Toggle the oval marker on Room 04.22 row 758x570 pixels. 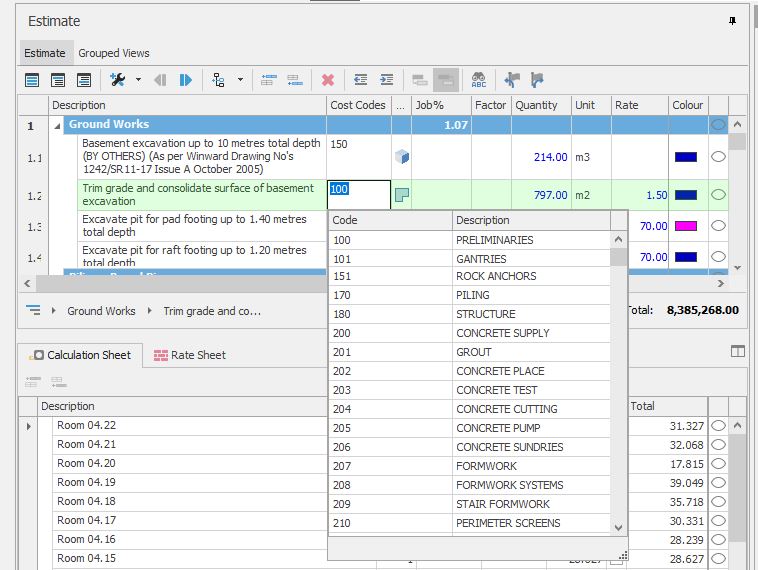click(717, 426)
